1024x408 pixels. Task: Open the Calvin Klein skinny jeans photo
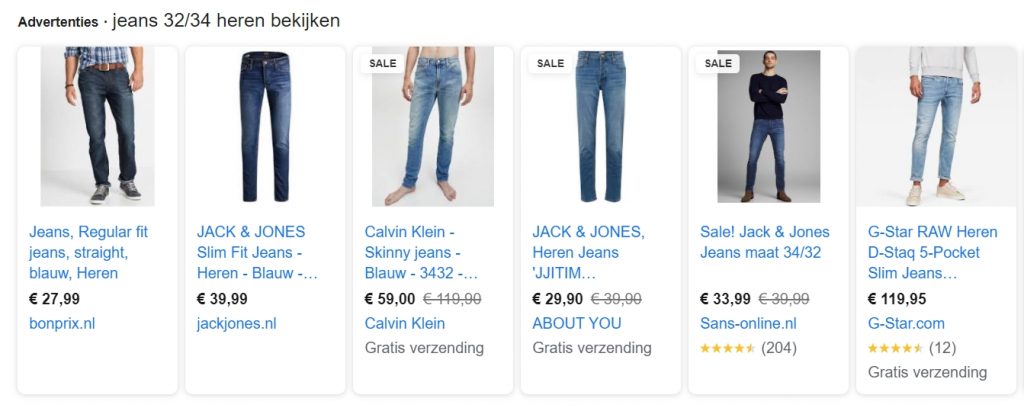[x=433, y=127]
